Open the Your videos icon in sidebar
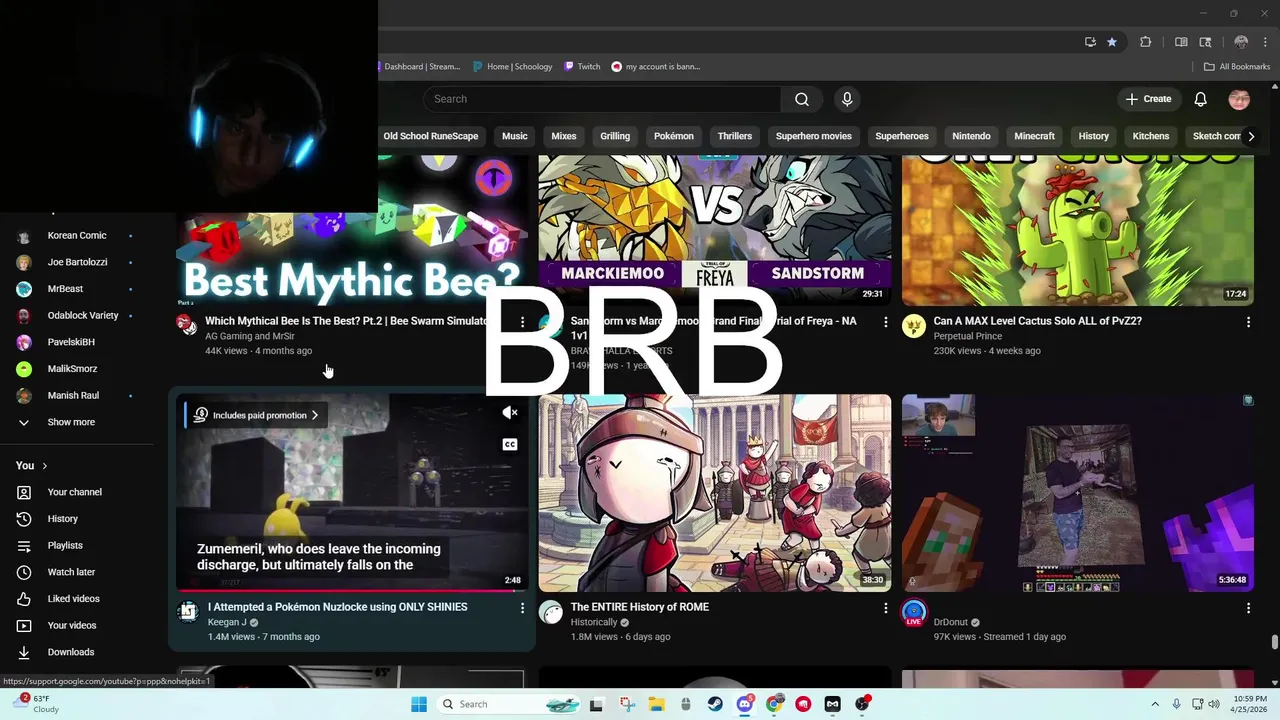The width and height of the screenshot is (1280, 720). click(24, 625)
